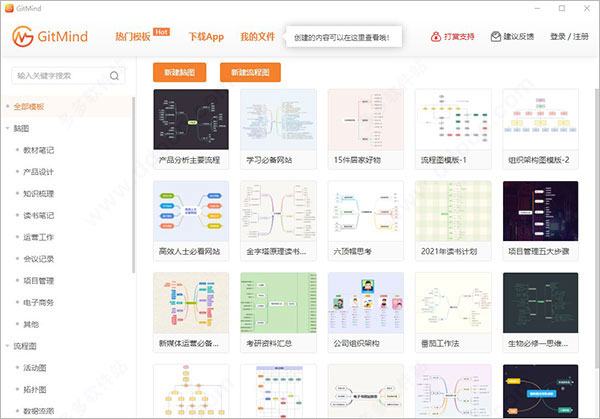The width and height of the screenshot is (600, 419).
Task: Select 项目管理 category in sidebar
Action: tap(42, 279)
